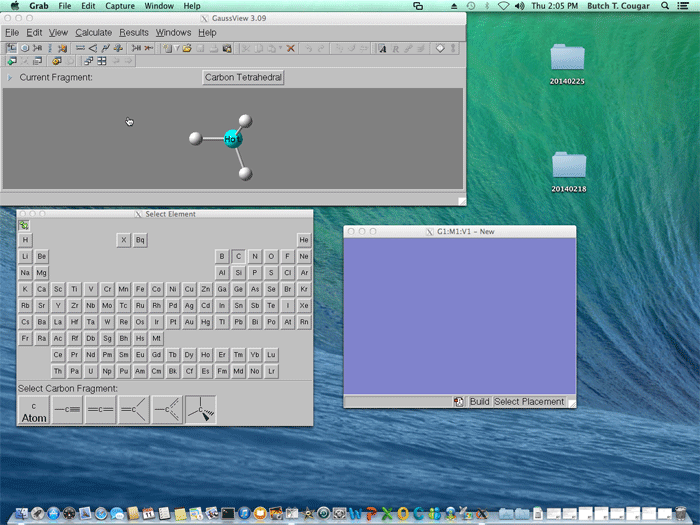Click the New molecule toolbar icon
The image size is (700, 525).
(x=167, y=48)
